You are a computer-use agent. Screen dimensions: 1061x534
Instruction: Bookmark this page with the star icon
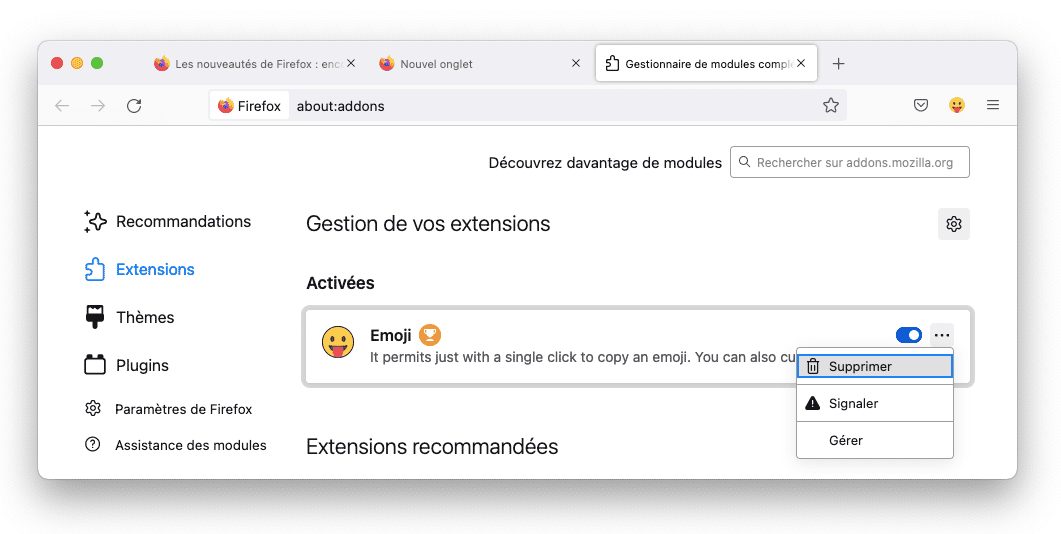pos(830,106)
